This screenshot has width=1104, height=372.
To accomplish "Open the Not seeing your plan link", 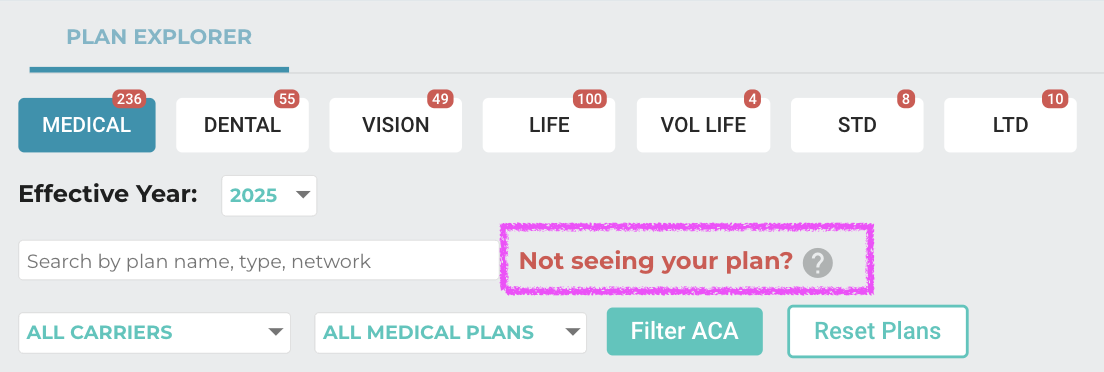I will [656, 261].
